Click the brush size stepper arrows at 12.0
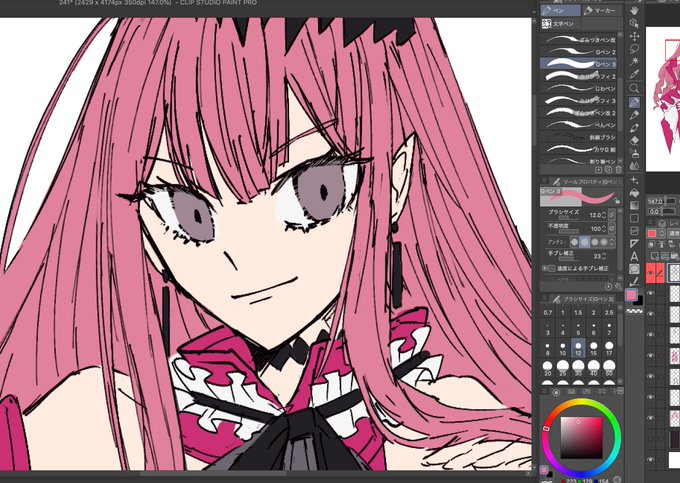680x483 pixels. coord(604,215)
